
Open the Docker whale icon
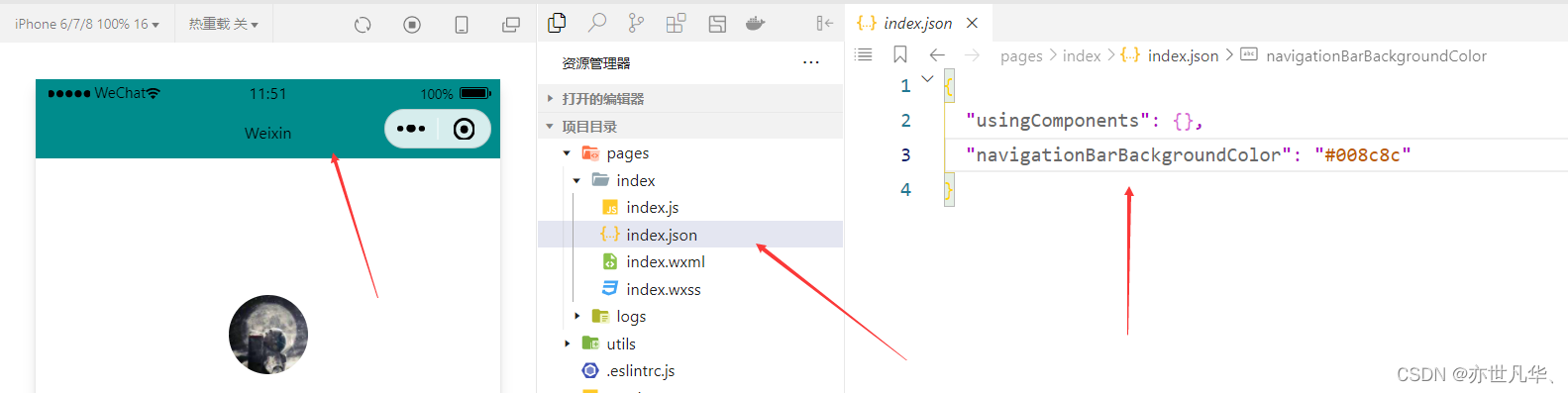tap(756, 23)
